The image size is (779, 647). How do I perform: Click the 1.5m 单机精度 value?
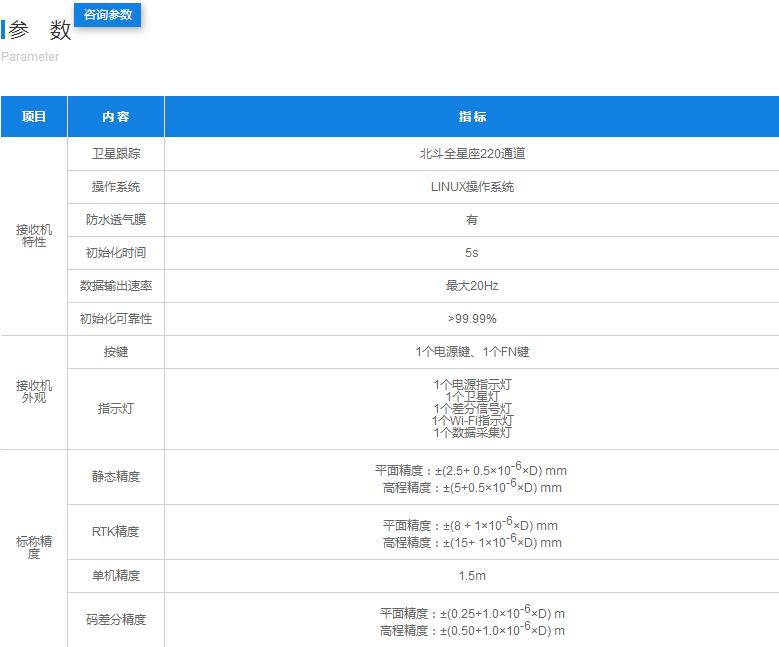pos(472,576)
